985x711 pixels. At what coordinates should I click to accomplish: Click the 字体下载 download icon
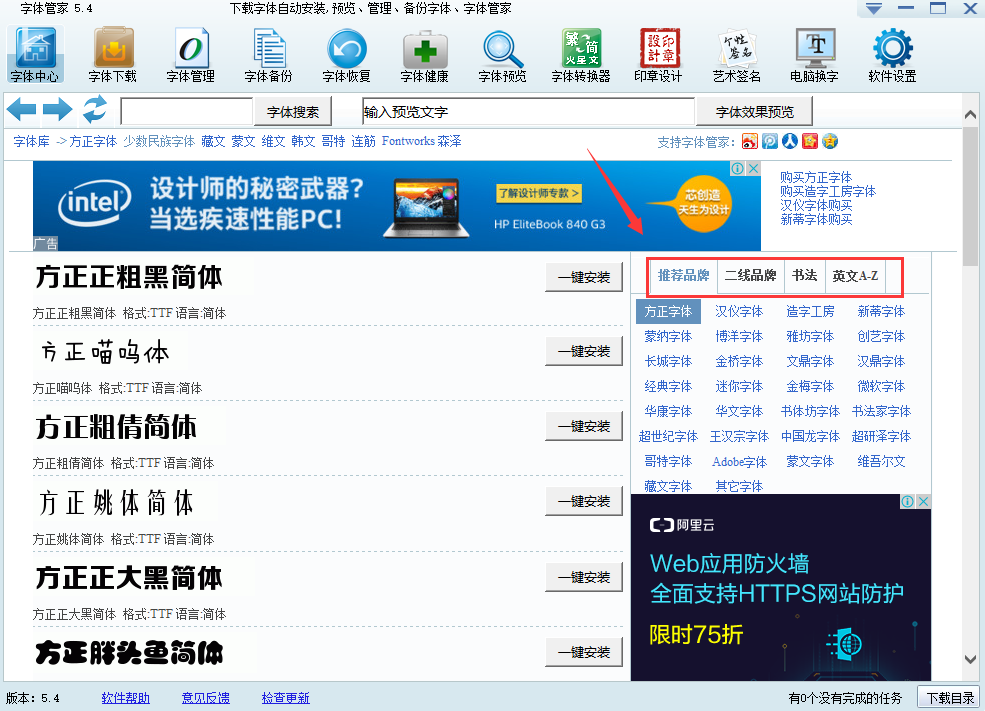(113, 50)
